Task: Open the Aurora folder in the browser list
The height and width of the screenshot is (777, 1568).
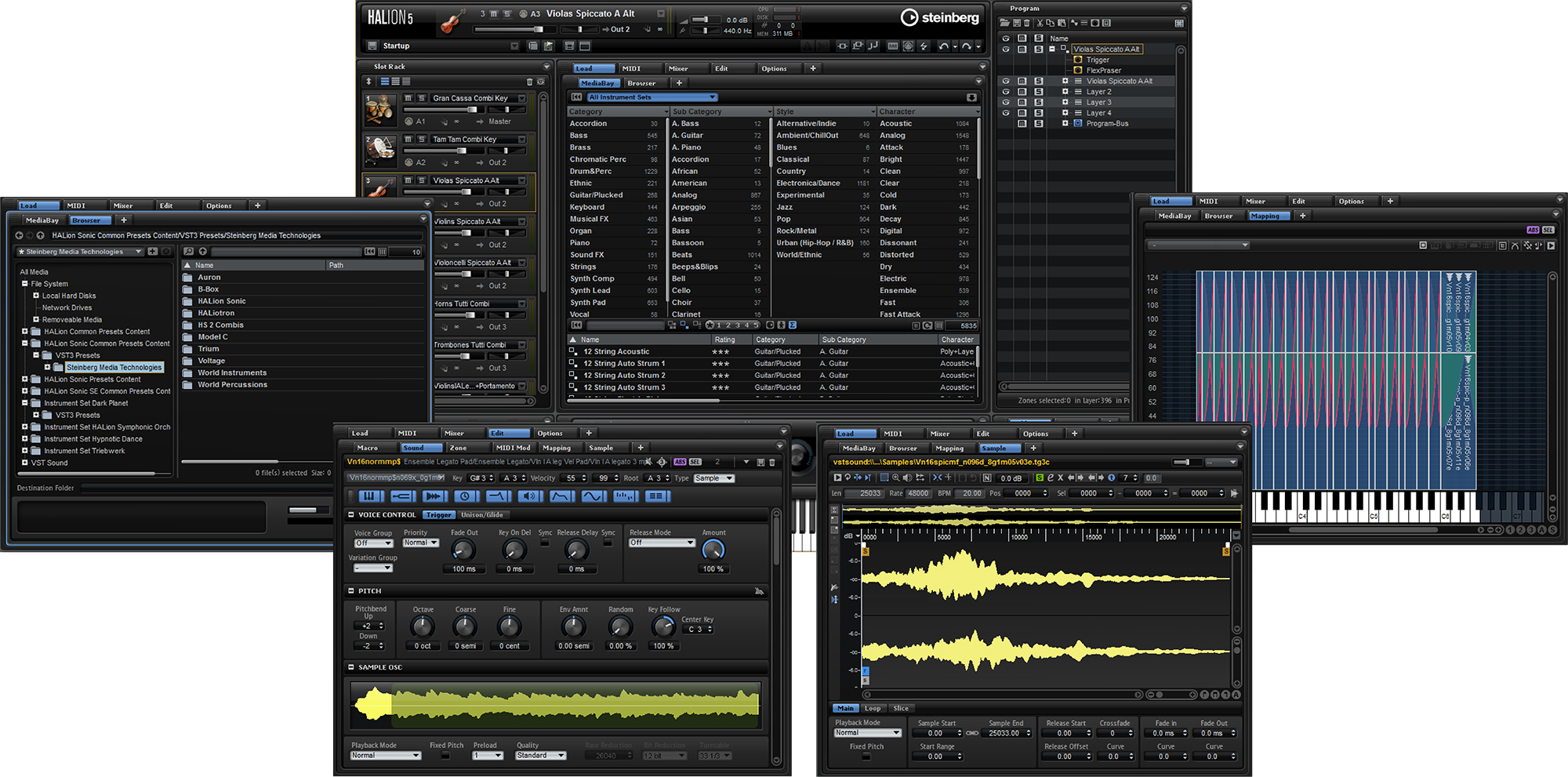Action: coord(209,278)
